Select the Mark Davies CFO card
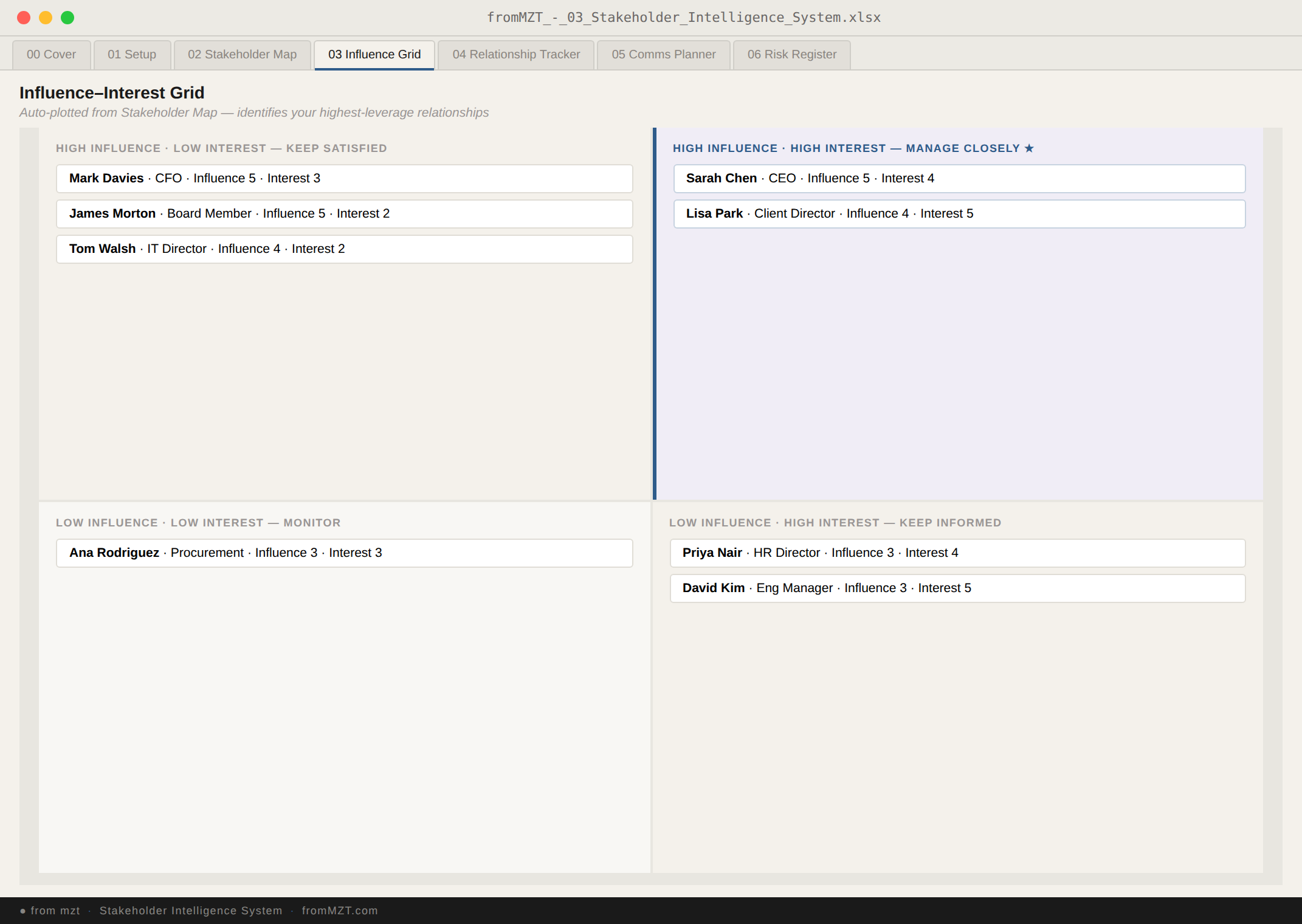1302x924 pixels. click(x=345, y=179)
